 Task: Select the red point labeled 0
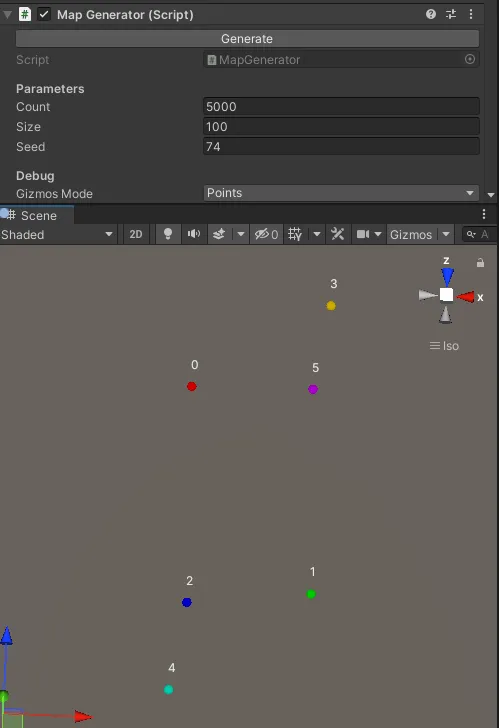(192, 386)
